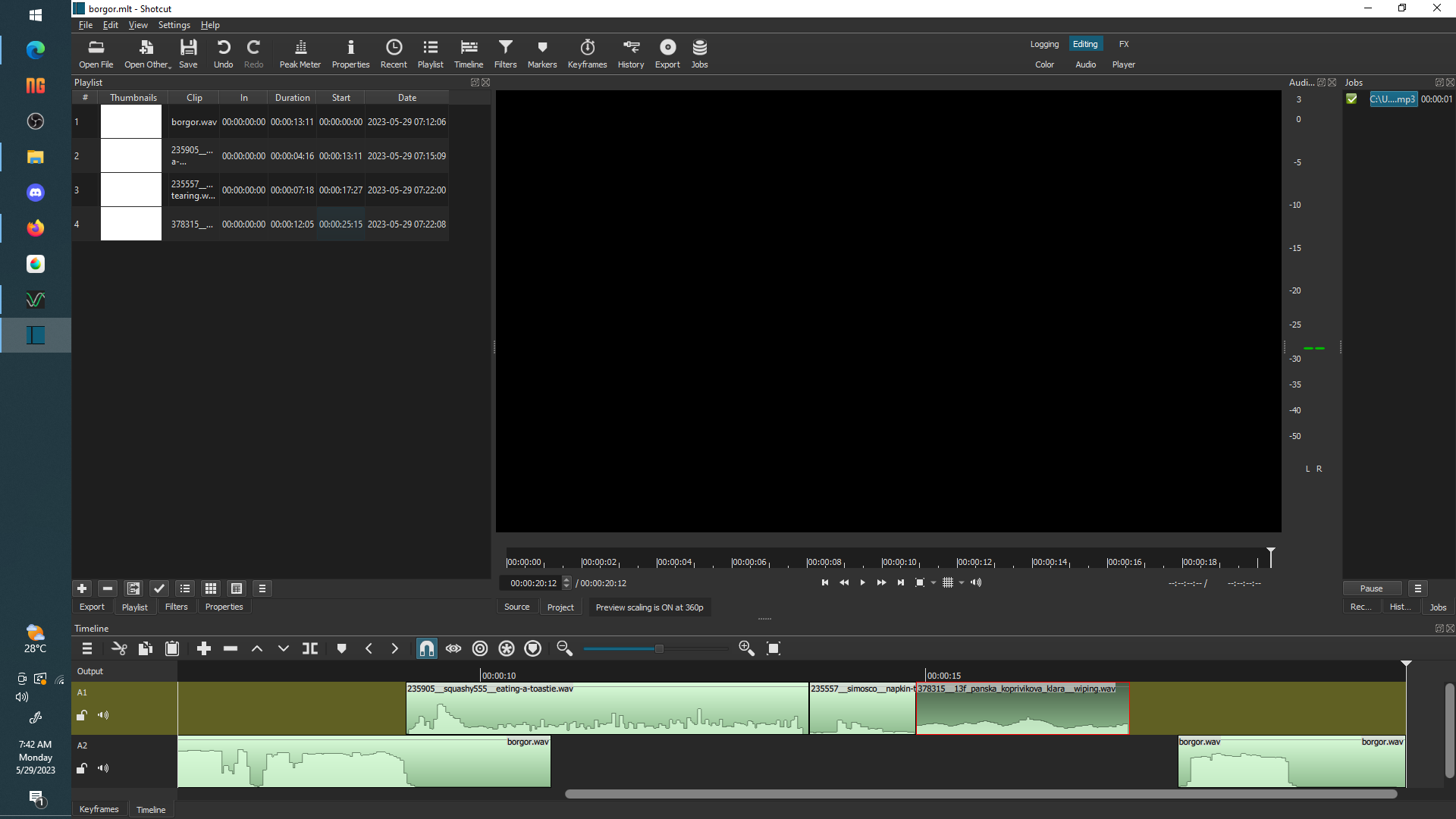Mute track A1
Viewport: 1456px width, 819px height.
(x=103, y=715)
